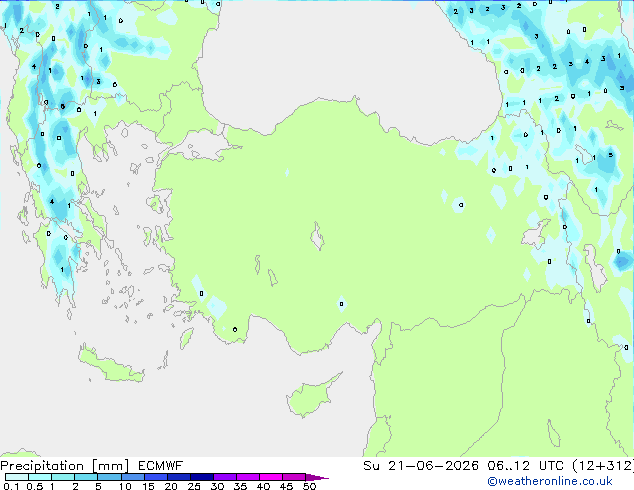This screenshot has width=634, height=490.
Task: Click the purple arrow at legend end
Action: coord(317,477)
